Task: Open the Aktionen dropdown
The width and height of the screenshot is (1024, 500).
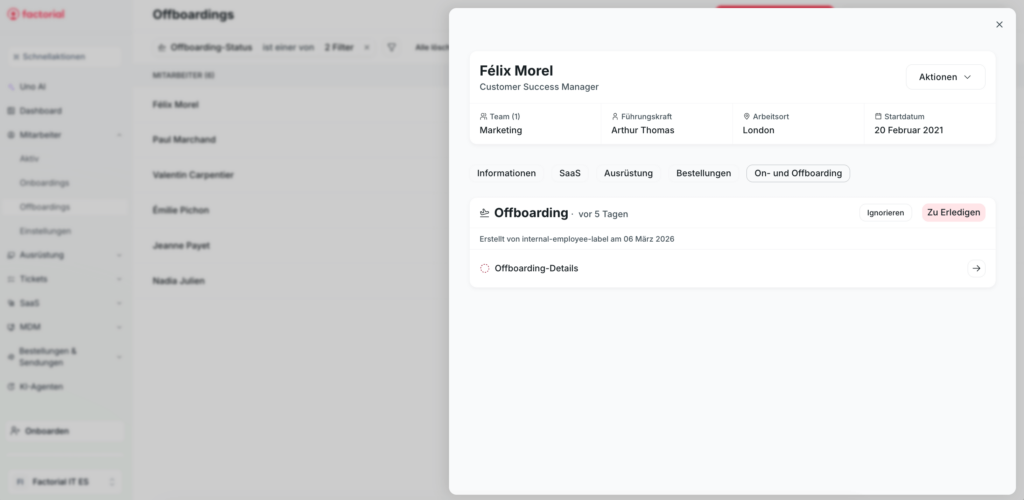Action: (945, 77)
